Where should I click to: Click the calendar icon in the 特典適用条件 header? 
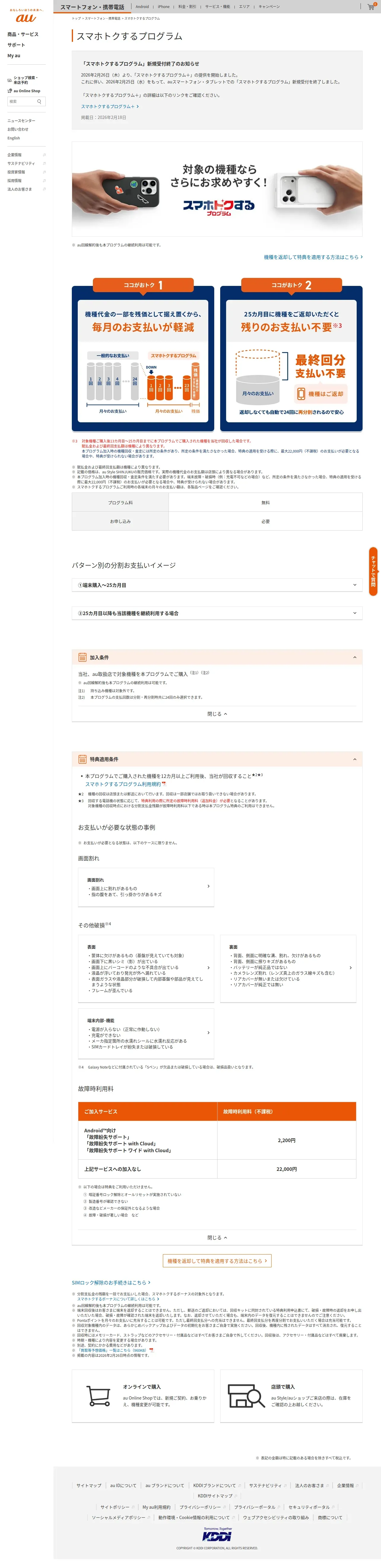[x=82, y=759]
